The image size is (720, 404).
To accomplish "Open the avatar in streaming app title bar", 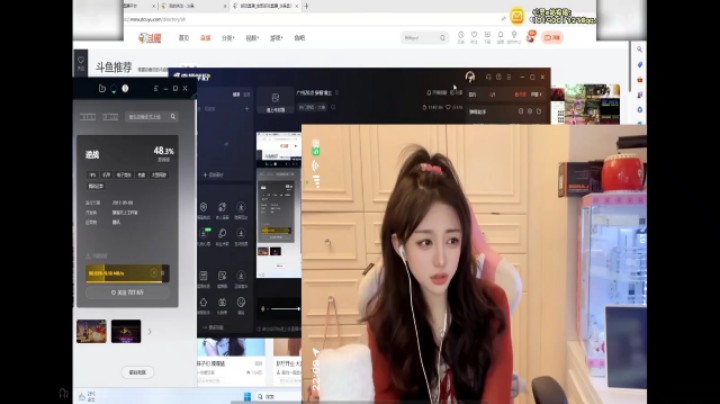I will [470, 77].
